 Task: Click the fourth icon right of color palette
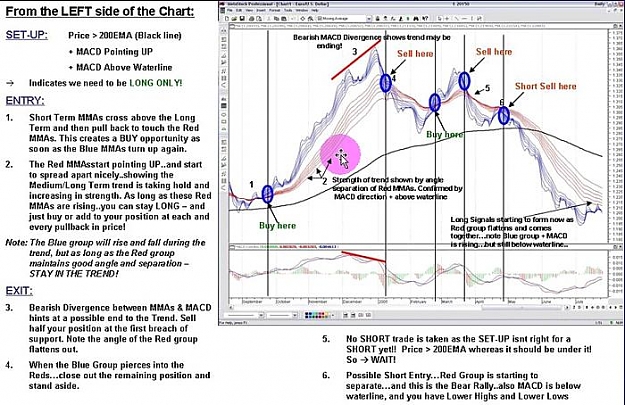pyautogui.click(x=368, y=315)
